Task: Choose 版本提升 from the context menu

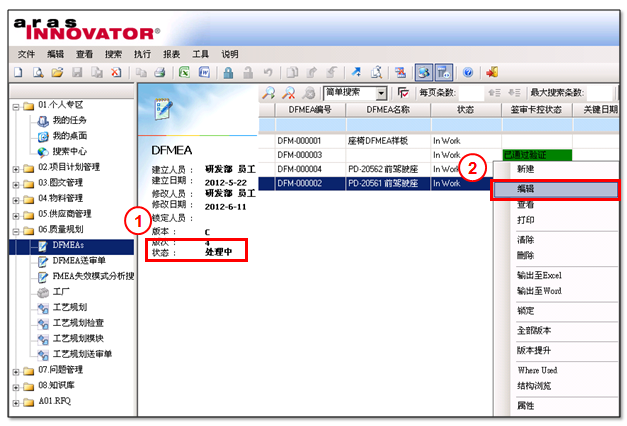Action: coord(534,350)
